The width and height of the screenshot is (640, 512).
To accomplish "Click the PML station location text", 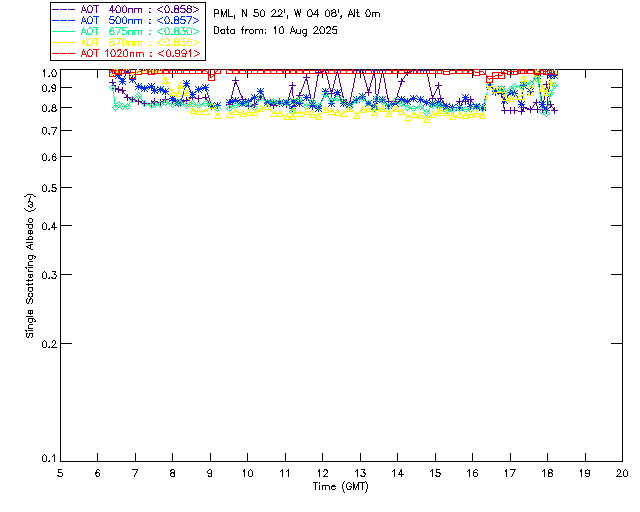I will coord(297,14).
